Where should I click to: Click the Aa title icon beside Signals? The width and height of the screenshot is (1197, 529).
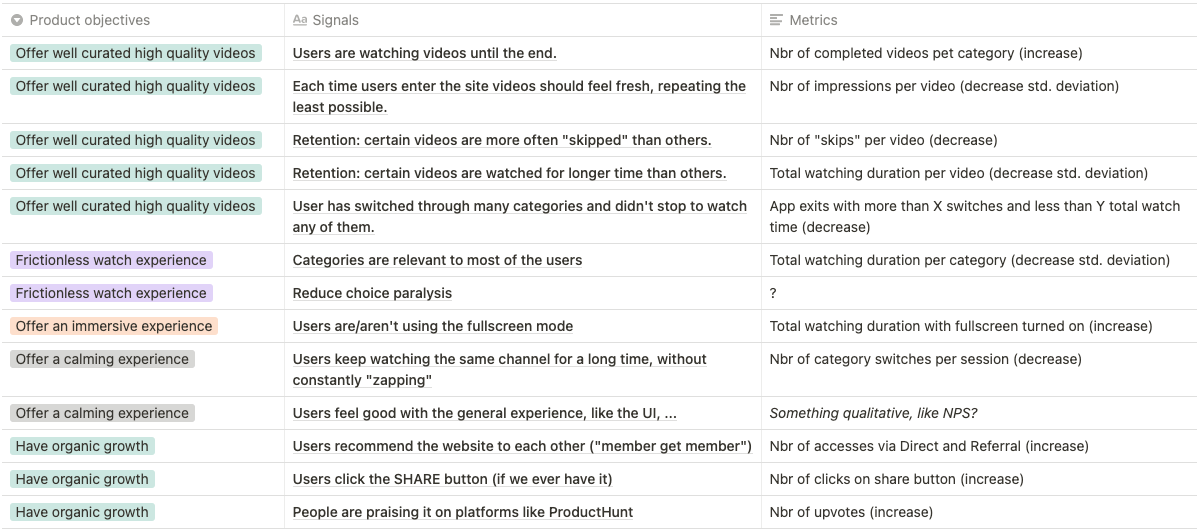300,20
